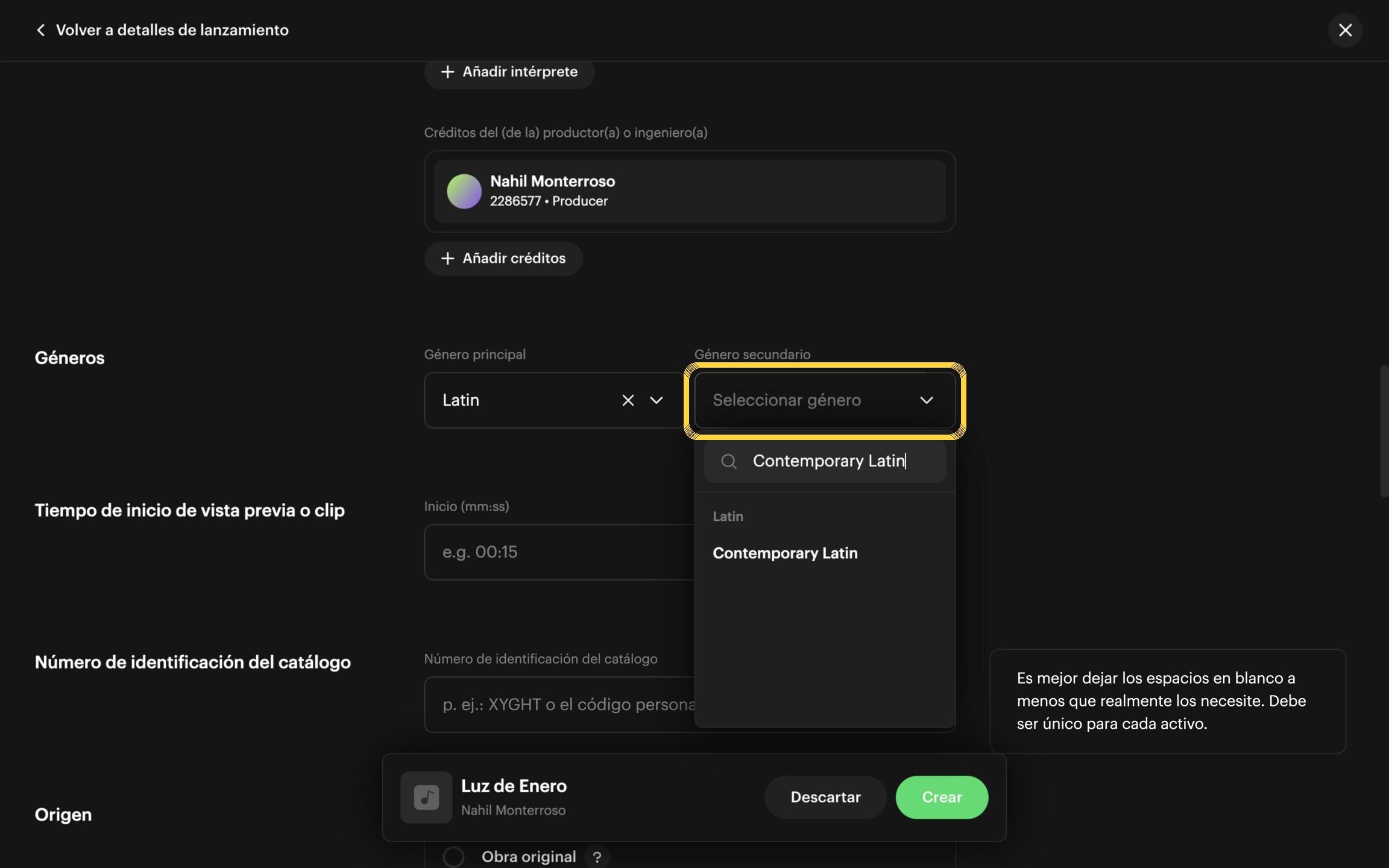Click the help question mark near Obra original
This screenshot has width=1389, height=868.
(597, 857)
